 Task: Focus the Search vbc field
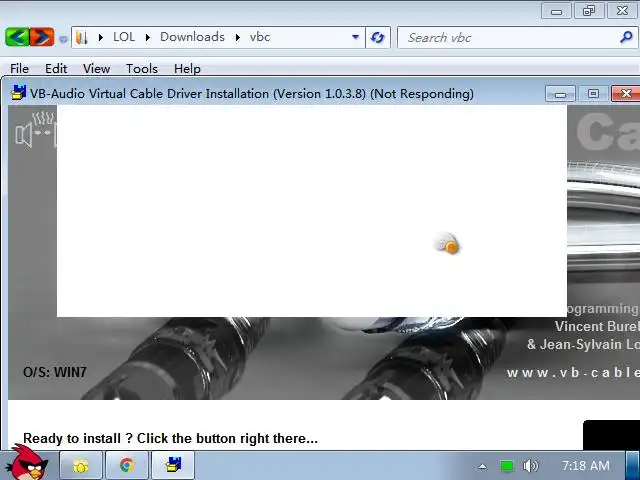click(x=517, y=38)
